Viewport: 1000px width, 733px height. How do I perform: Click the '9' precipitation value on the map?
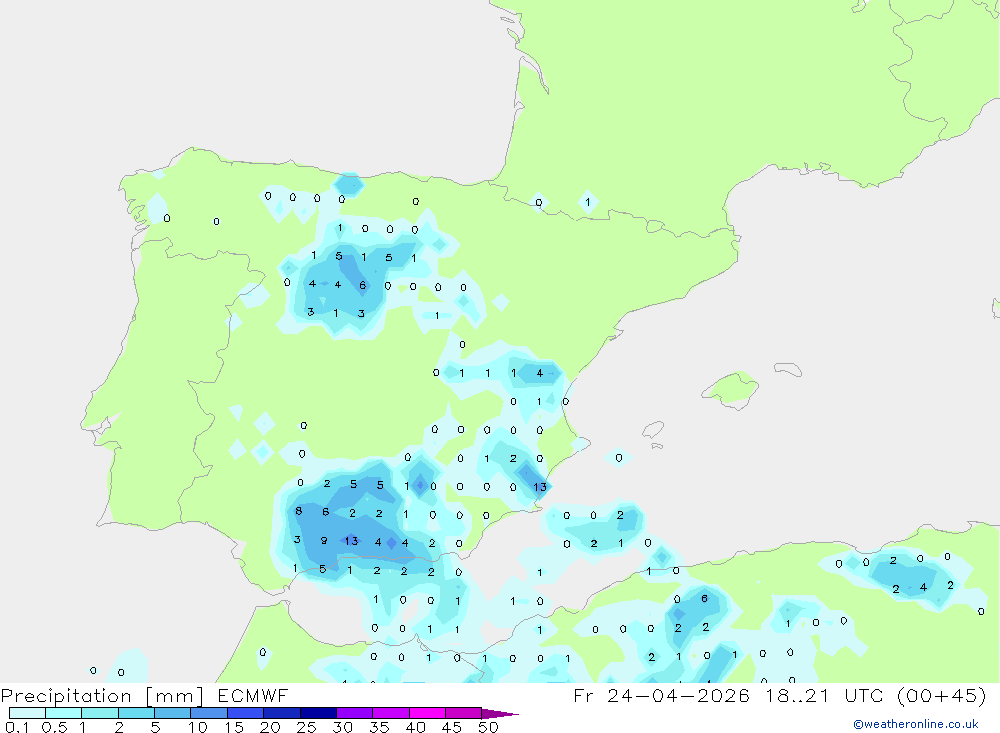pyautogui.click(x=324, y=540)
